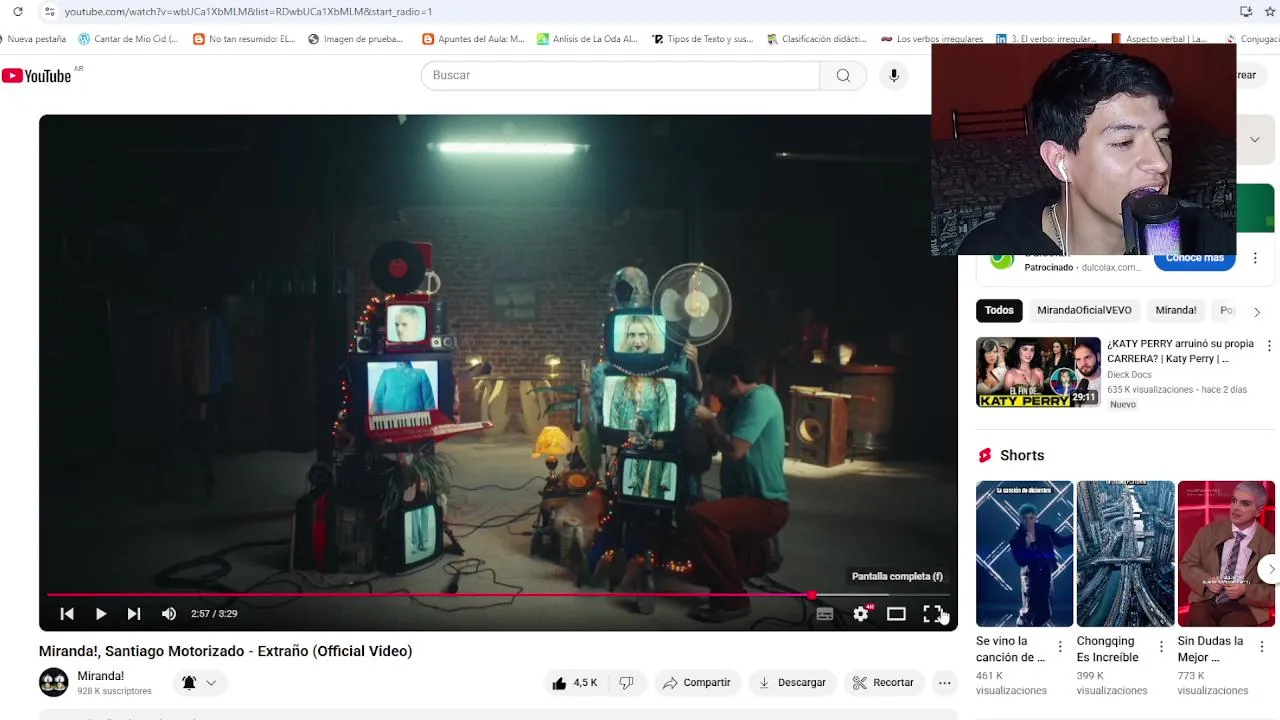Skip to the next video in the player
Viewport: 1280px width, 720px height.
pyautogui.click(x=134, y=614)
